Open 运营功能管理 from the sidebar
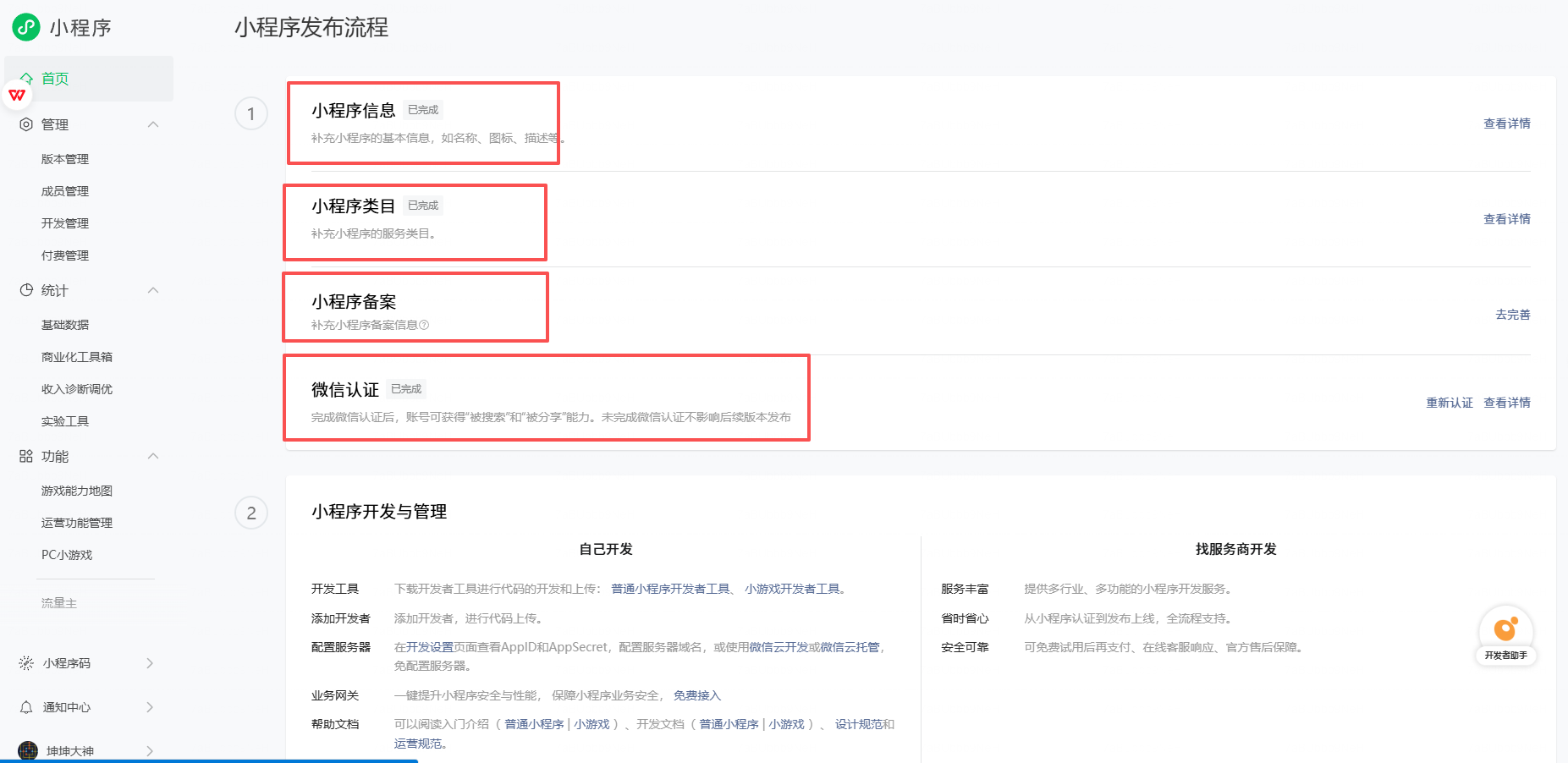Screen dimensions: 1568x763 click(76, 522)
